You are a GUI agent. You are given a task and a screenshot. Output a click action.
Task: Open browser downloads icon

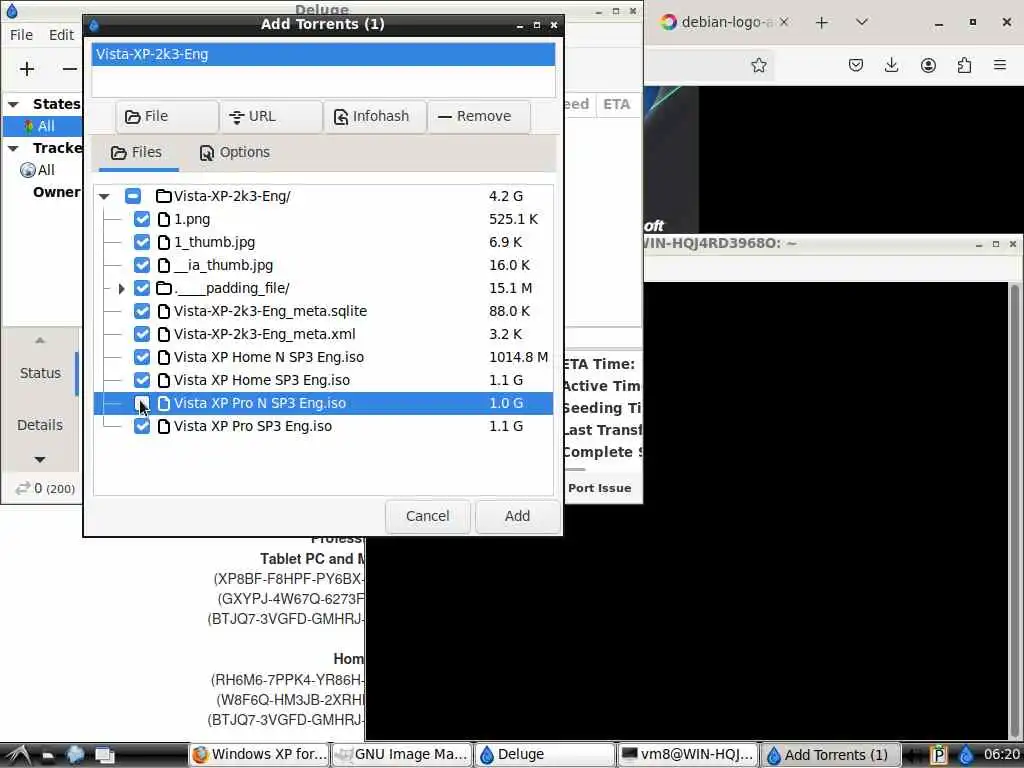(891, 65)
